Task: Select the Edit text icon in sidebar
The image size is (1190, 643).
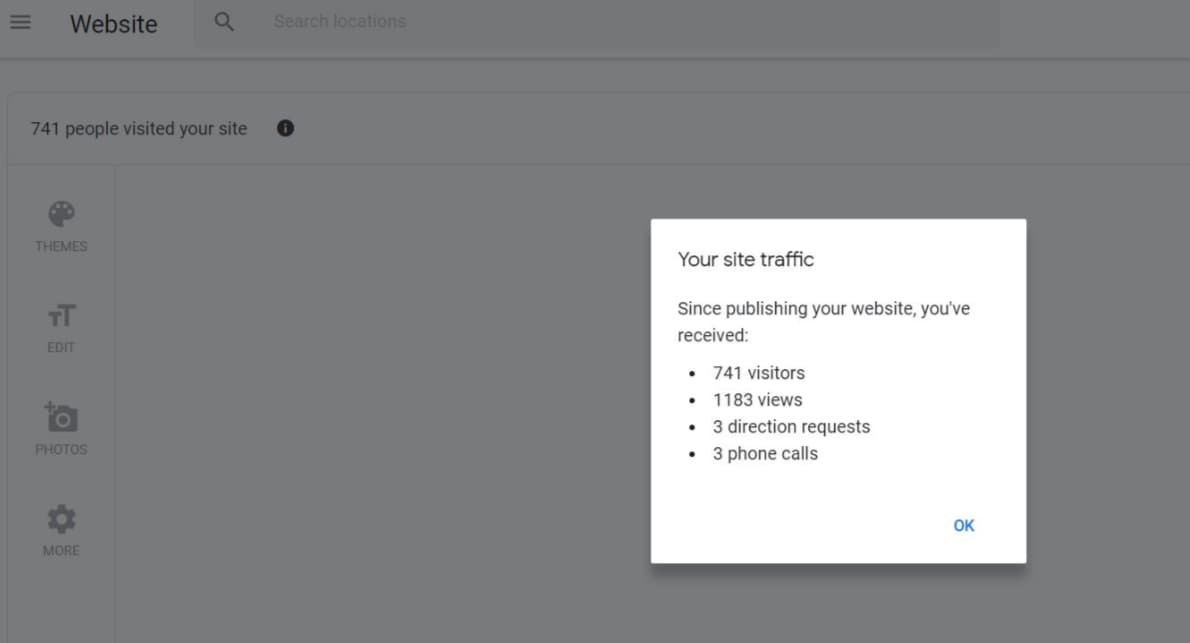Action: 61,315
